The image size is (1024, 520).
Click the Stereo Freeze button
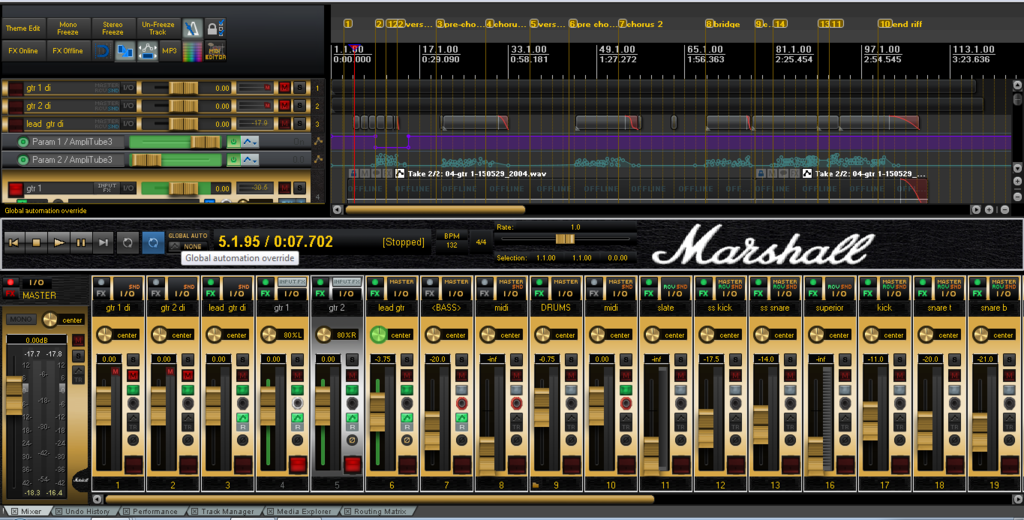pyautogui.click(x=112, y=29)
